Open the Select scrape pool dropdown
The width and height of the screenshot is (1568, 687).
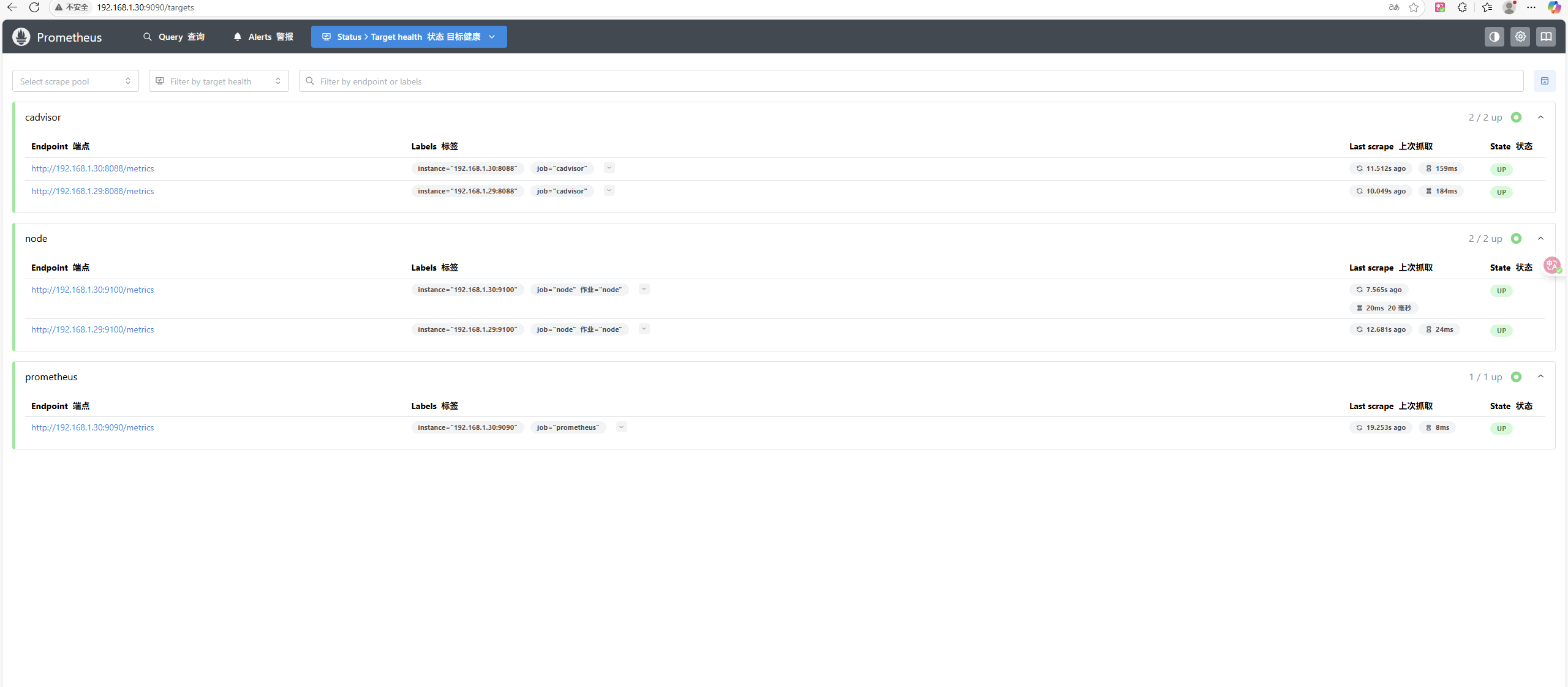tap(75, 81)
